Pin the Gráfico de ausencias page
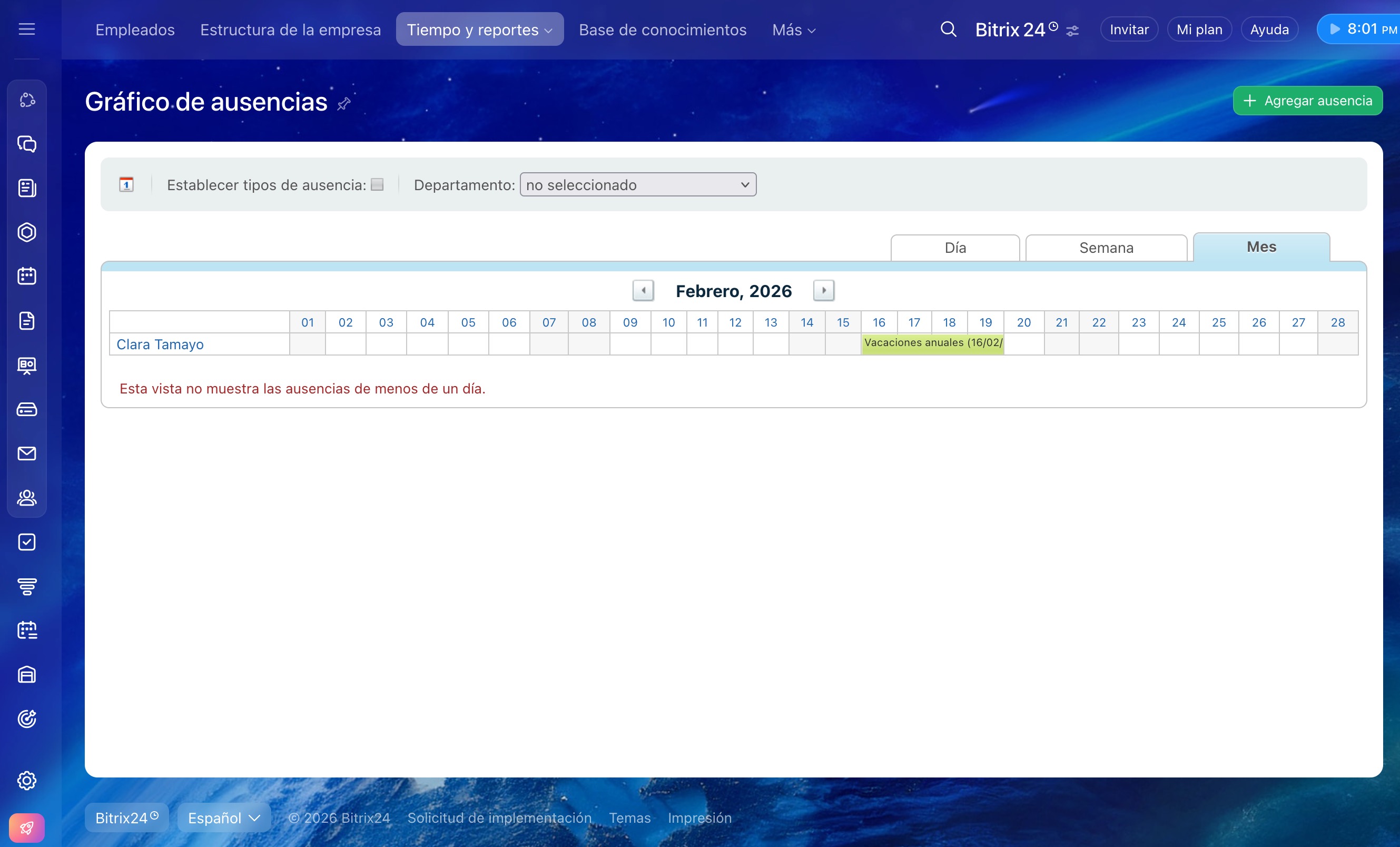 point(344,103)
